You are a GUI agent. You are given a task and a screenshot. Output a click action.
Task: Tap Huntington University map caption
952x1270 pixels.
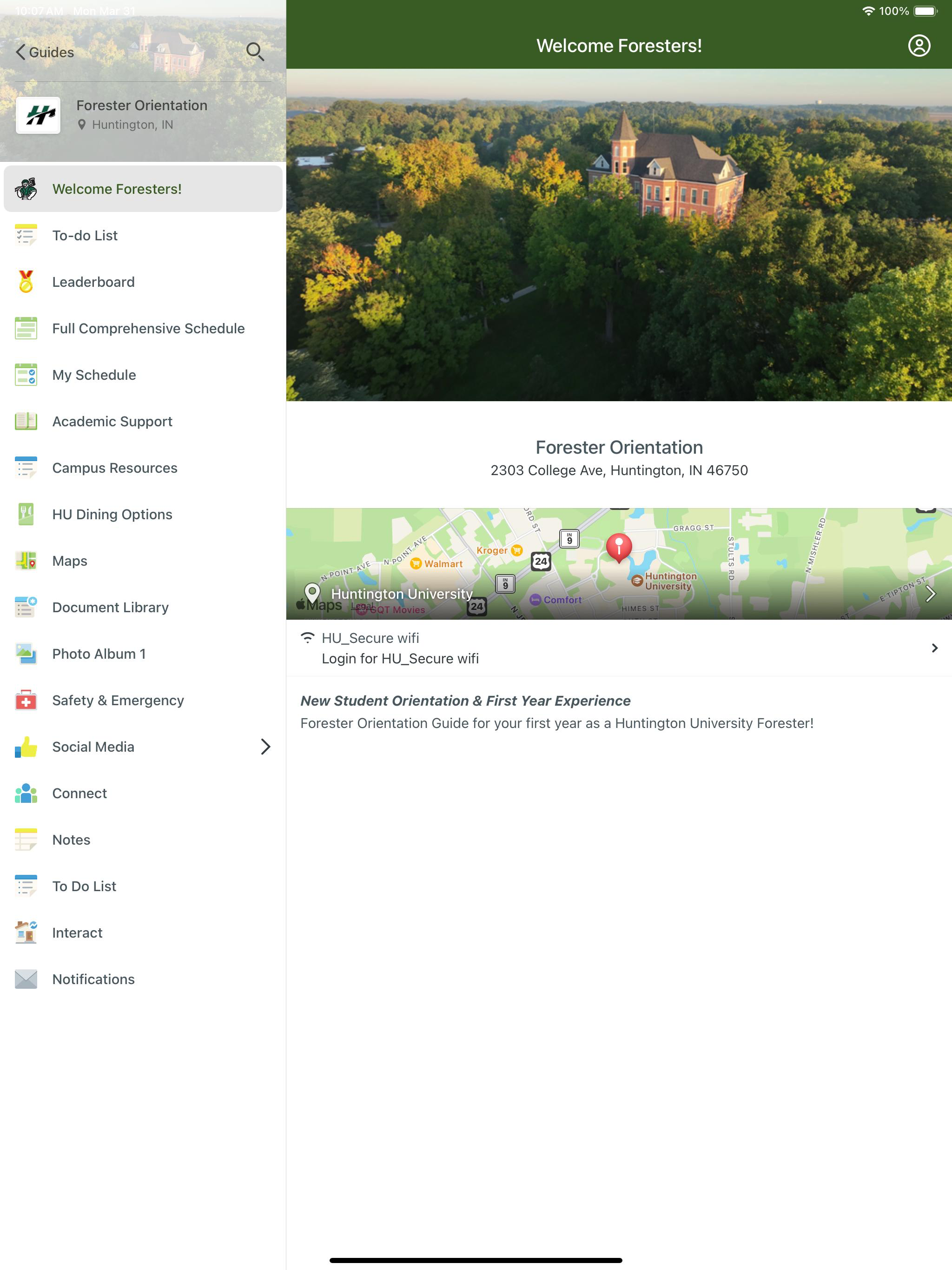click(x=402, y=594)
